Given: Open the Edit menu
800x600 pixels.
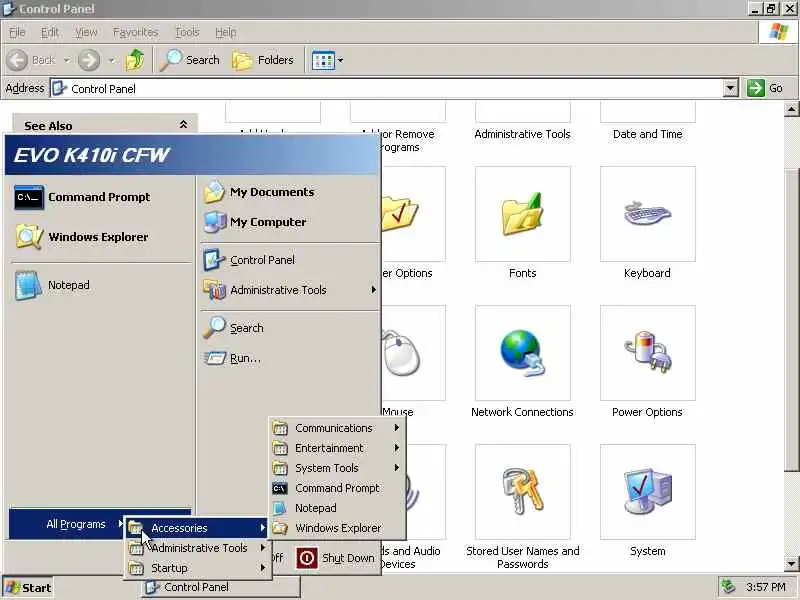Looking at the screenshot, I should (x=49, y=32).
